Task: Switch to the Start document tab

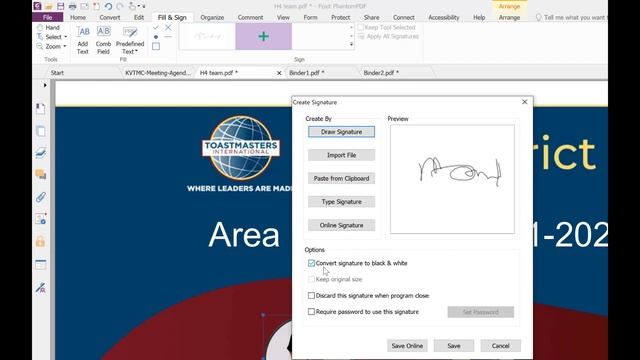Action: 57,73
